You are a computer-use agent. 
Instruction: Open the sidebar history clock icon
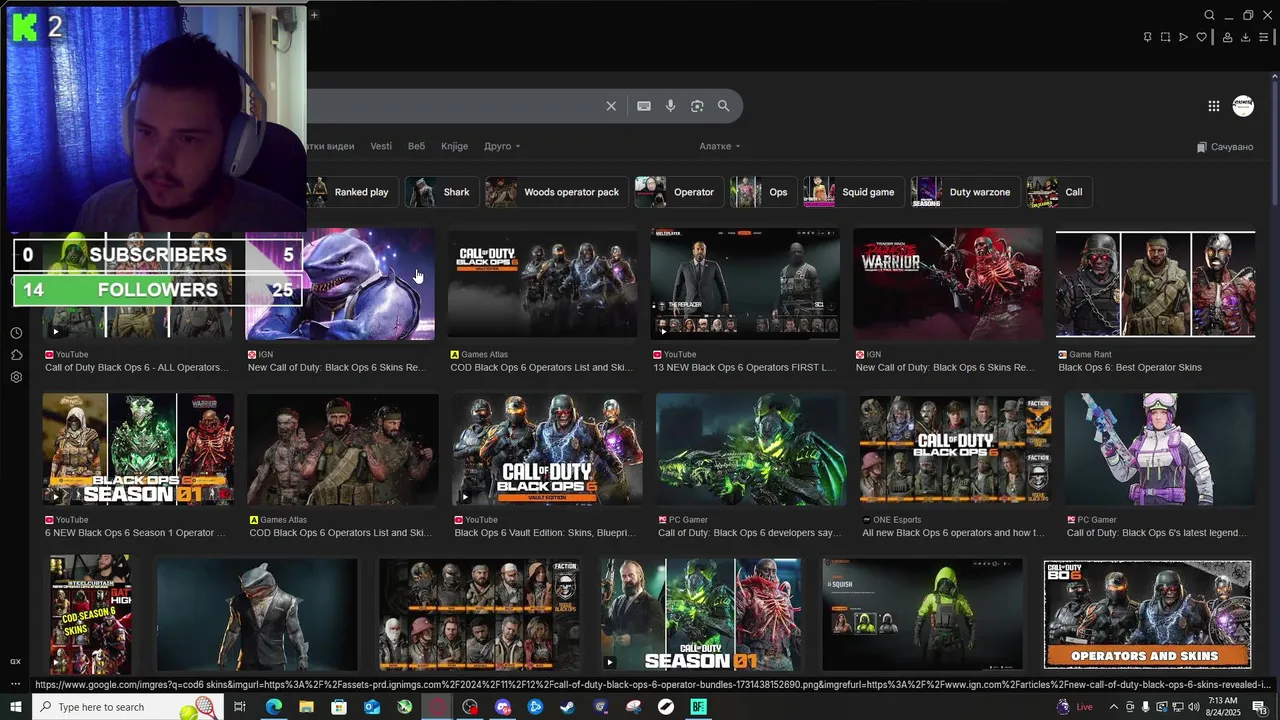click(x=16, y=333)
